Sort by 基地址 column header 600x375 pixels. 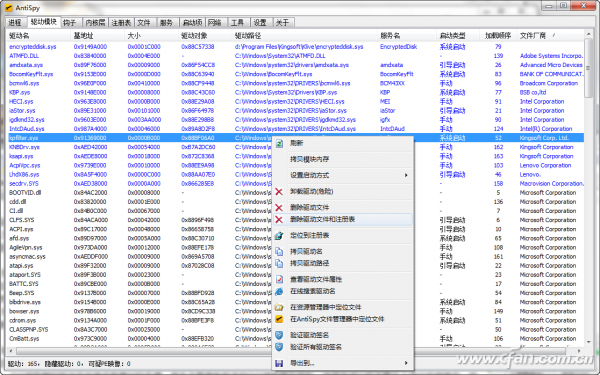(98, 36)
